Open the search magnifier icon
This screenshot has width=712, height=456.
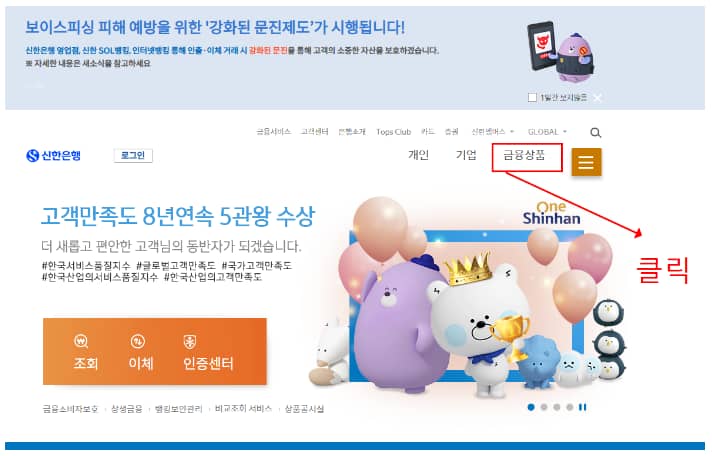click(595, 133)
